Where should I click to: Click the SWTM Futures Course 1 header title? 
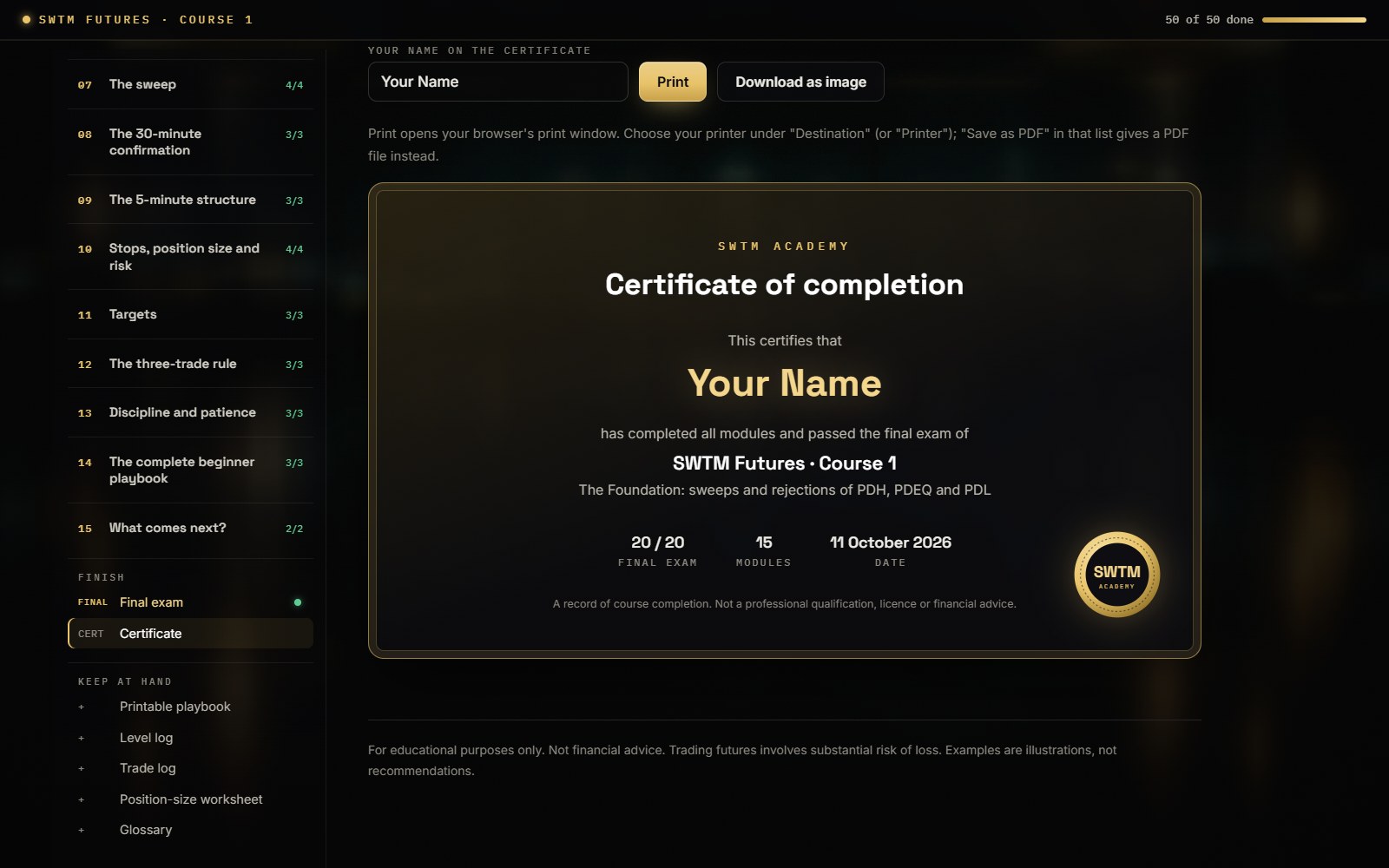[x=146, y=19]
